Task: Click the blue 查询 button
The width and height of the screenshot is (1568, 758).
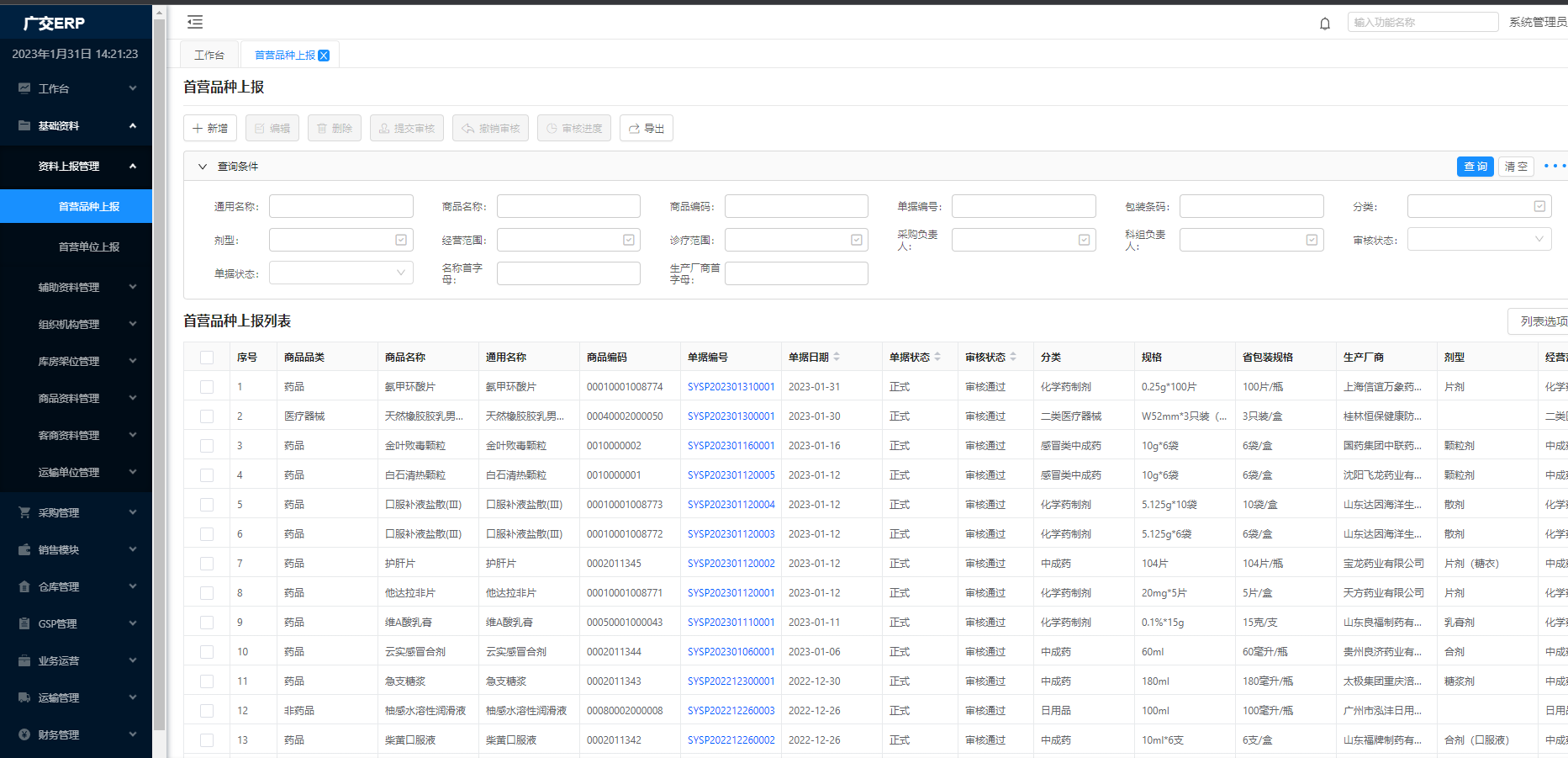Action: (x=1475, y=167)
